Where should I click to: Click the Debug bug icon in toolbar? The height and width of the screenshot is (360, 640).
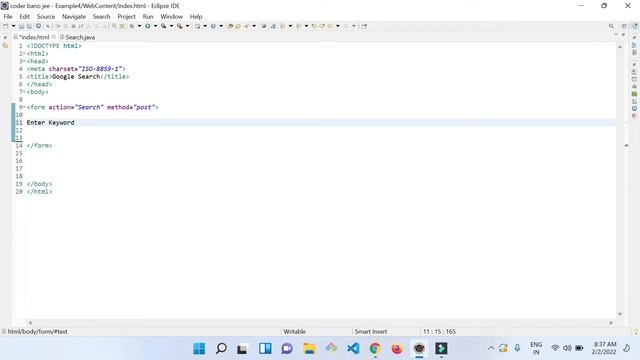[132, 26]
